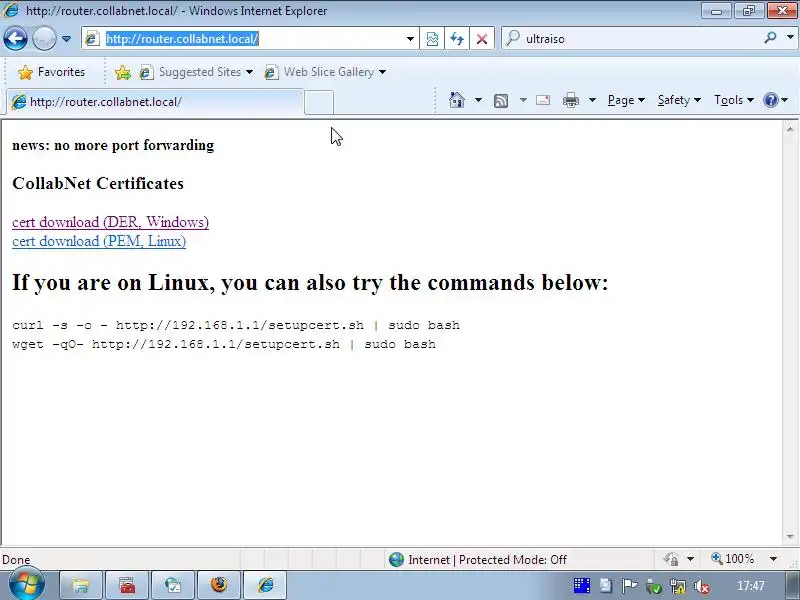Click Internet Protected Mode Off status zone

478,560
